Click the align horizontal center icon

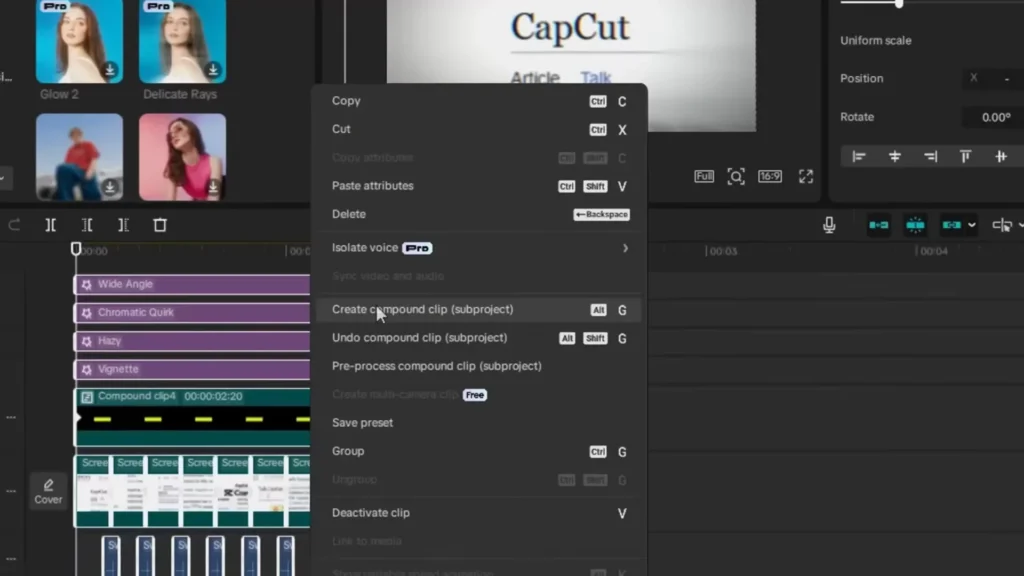pyautogui.click(x=895, y=156)
